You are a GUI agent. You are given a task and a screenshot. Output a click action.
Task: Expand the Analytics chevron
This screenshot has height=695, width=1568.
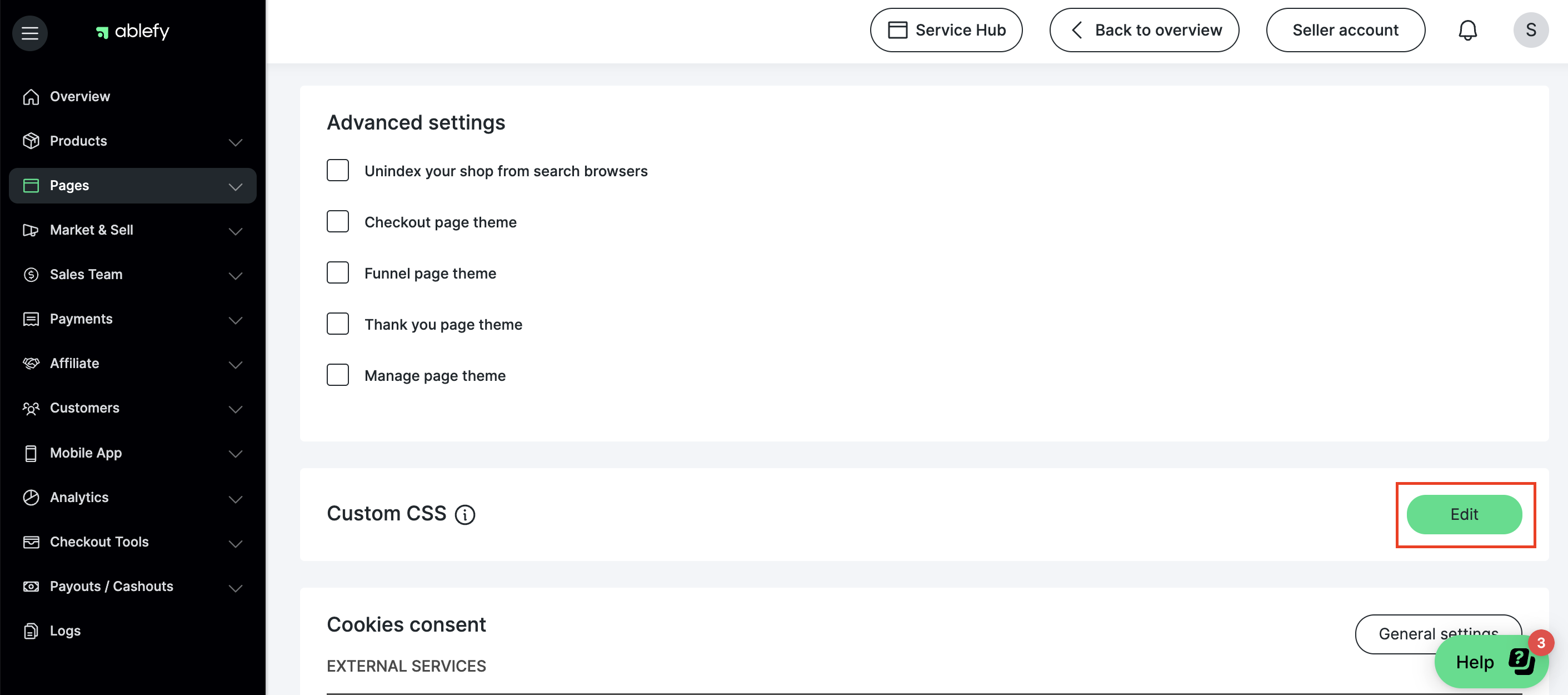(236, 498)
